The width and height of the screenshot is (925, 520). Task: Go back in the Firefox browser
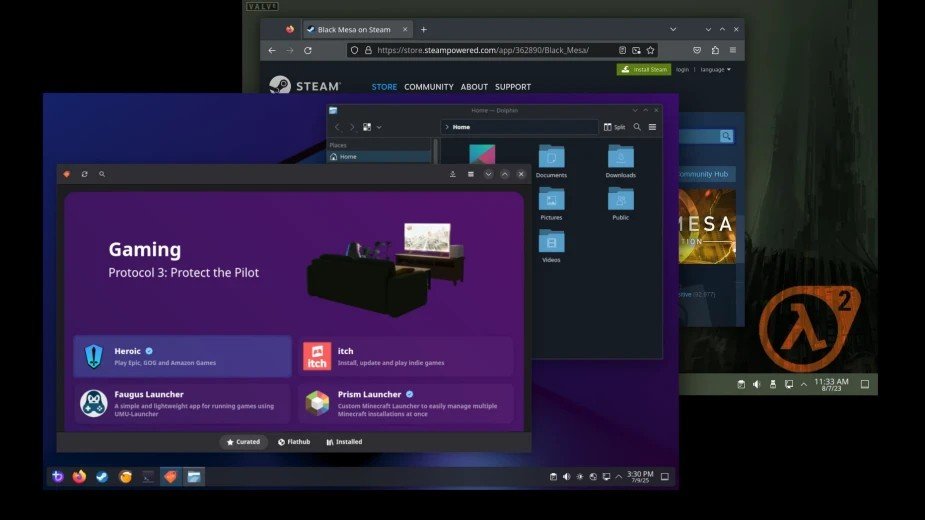click(x=272, y=50)
